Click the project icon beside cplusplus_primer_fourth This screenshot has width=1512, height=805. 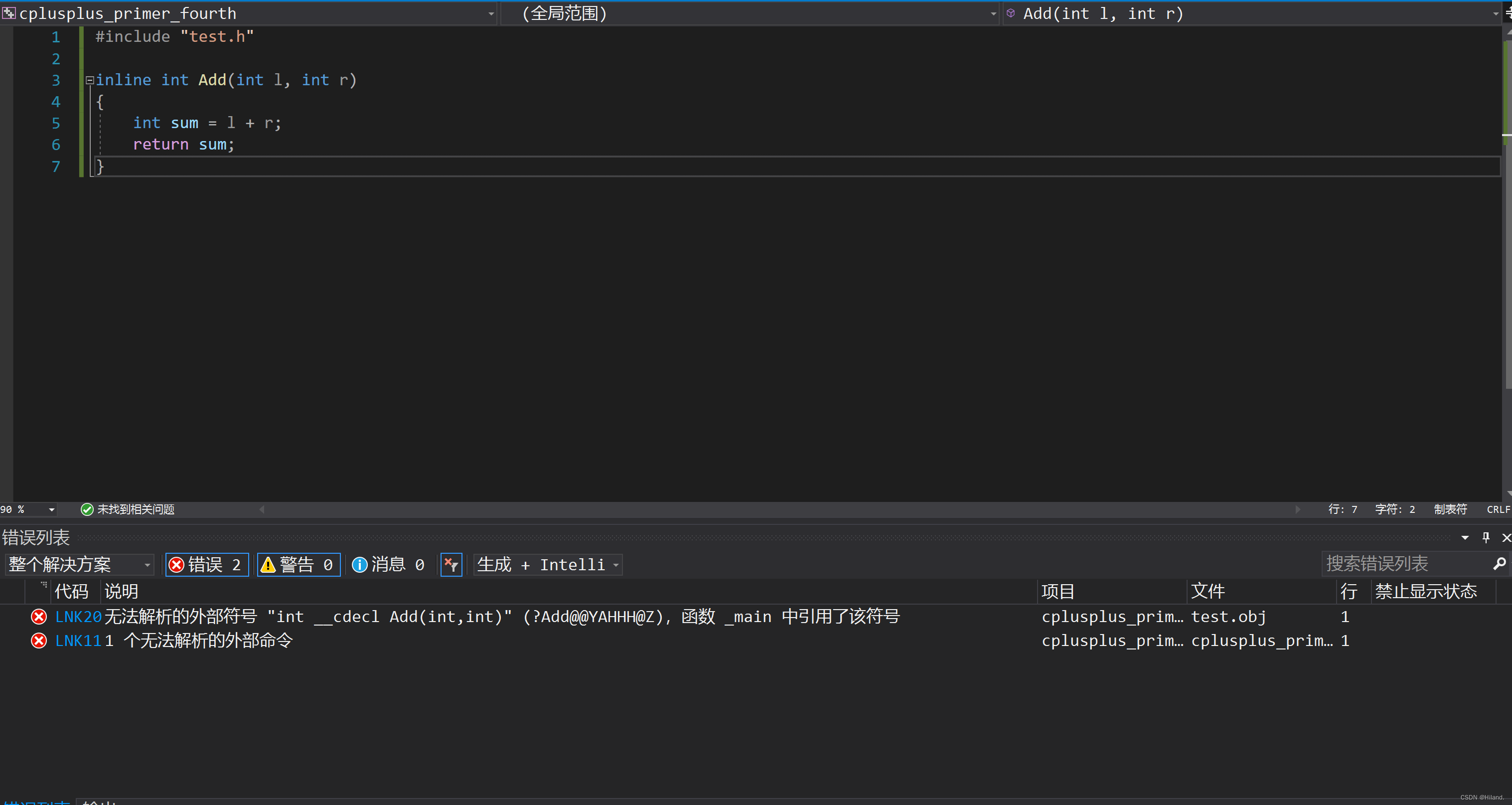click(x=9, y=13)
